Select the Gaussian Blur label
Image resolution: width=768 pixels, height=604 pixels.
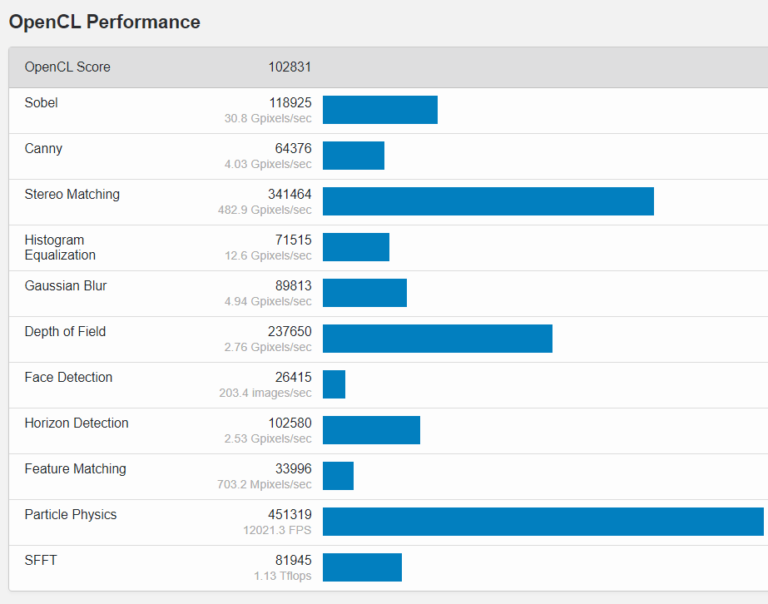click(x=66, y=286)
